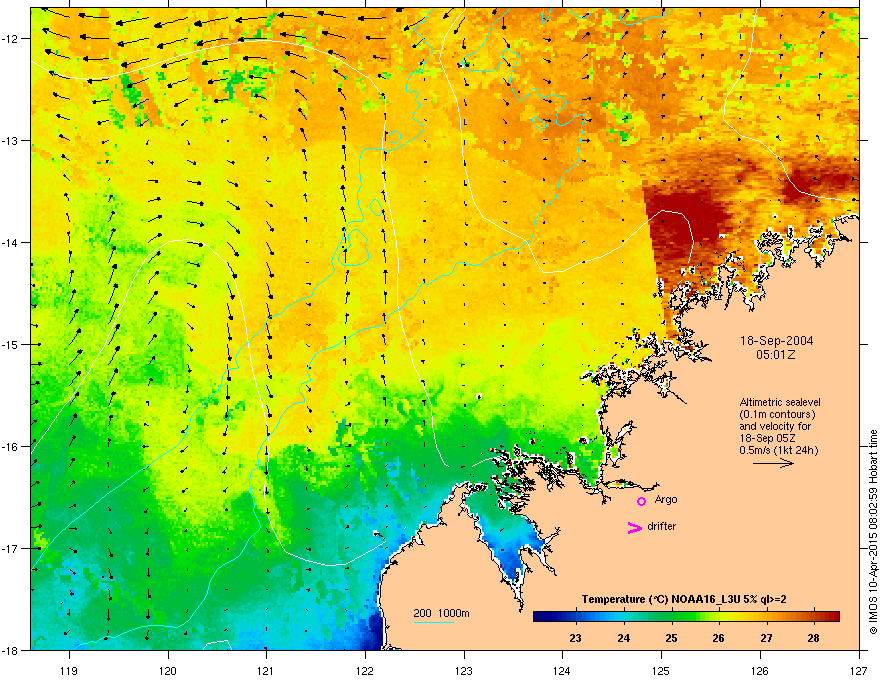Click the longitude axis label 122

pyautogui.click(x=365, y=670)
